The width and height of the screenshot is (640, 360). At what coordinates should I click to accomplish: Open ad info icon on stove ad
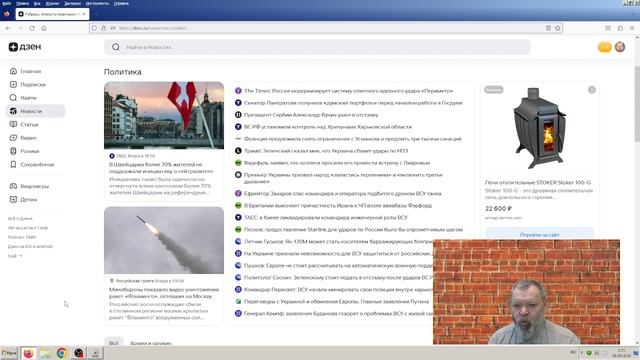592,90
